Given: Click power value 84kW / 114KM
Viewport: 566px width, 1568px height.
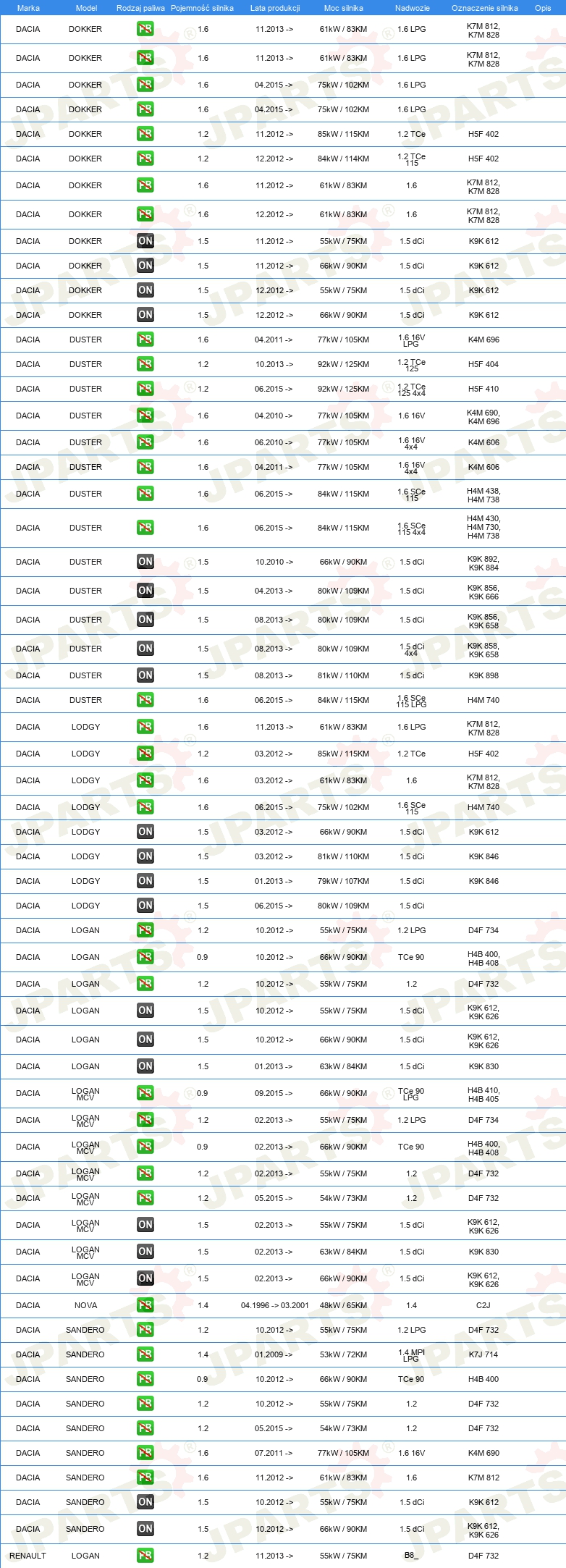Looking at the screenshot, I should tap(344, 159).
